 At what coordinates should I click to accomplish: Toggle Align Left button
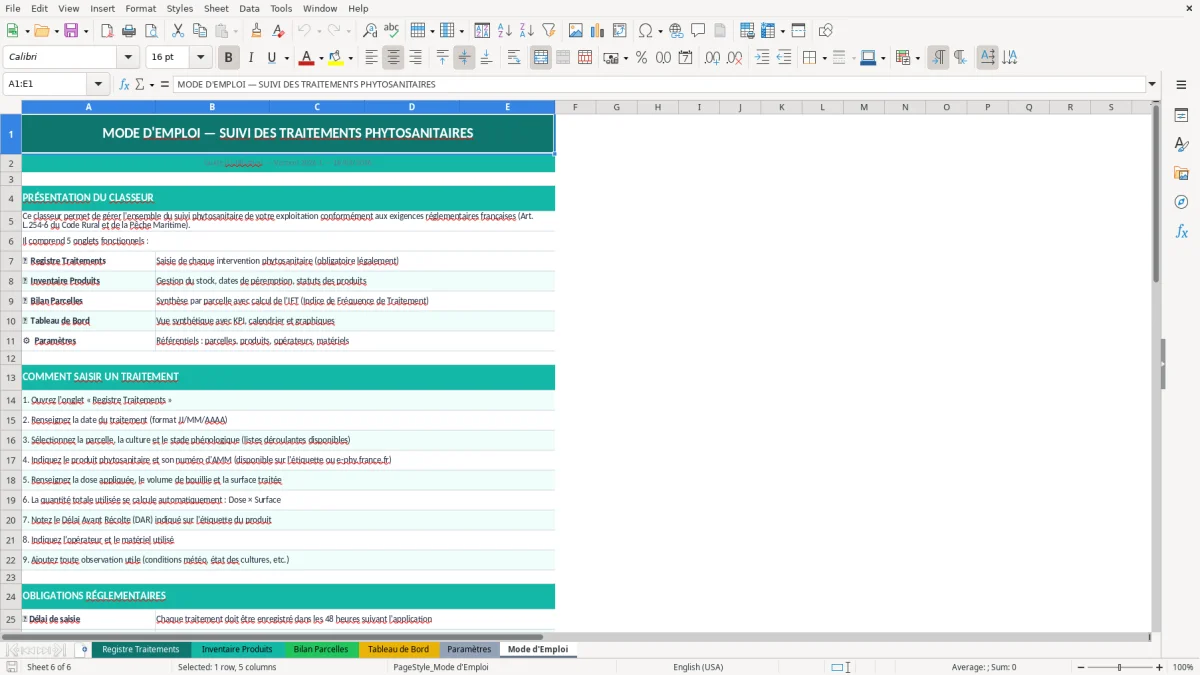(x=371, y=58)
